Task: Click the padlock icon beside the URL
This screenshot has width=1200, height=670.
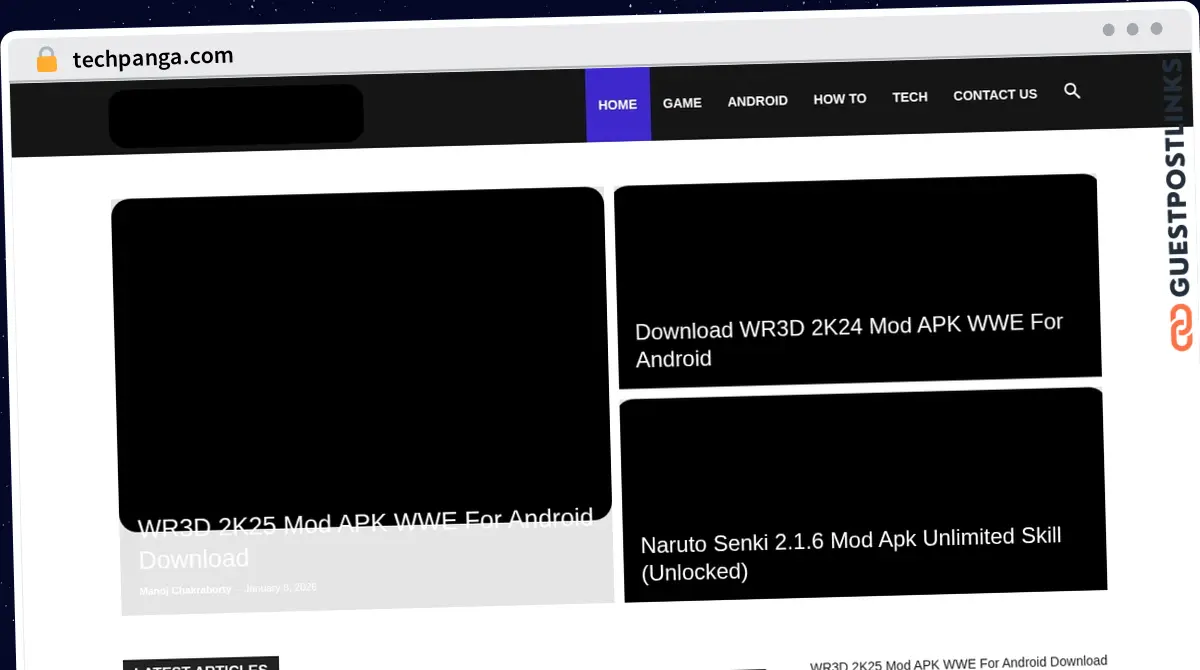Action: [46, 60]
